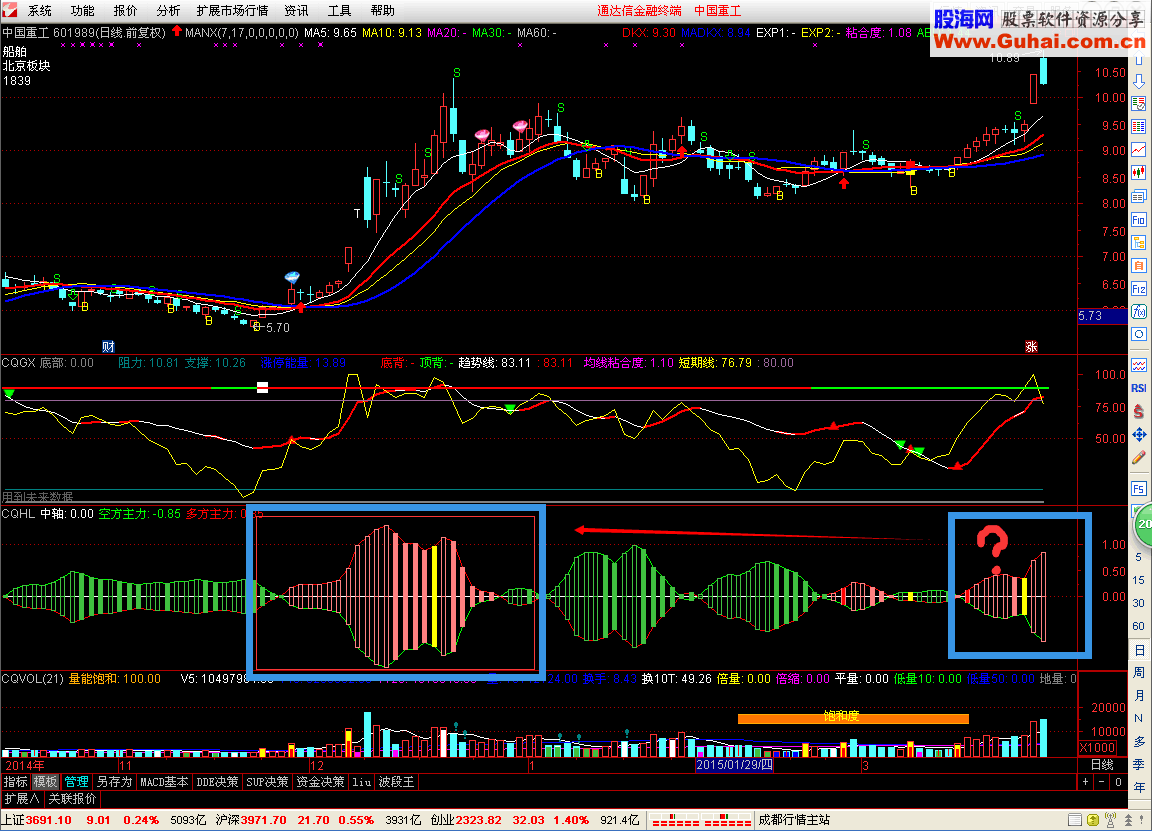Select the 多 multi-period option
This screenshot has height=831, width=1152.
click(x=1139, y=741)
